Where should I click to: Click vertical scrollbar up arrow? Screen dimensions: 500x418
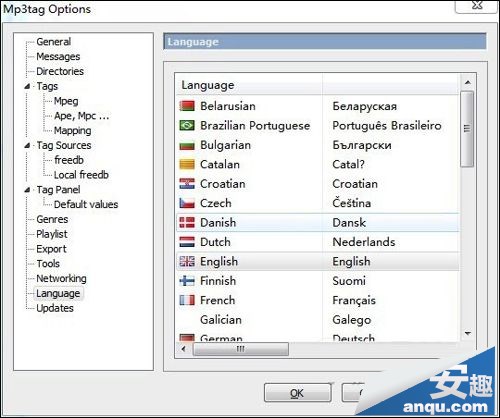pyautogui.click(x=468, y=82)
